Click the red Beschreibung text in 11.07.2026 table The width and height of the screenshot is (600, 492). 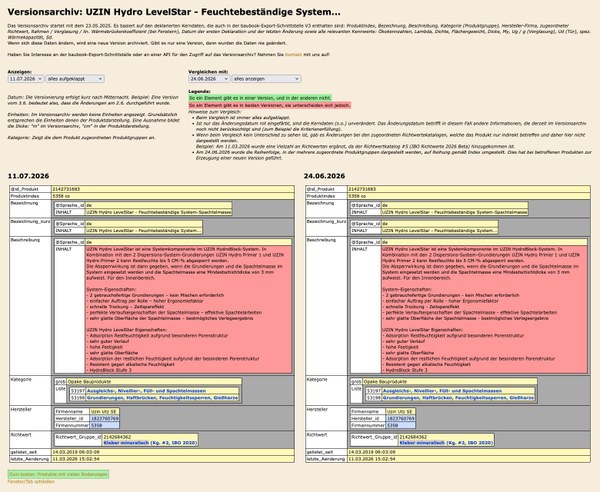click(188, 310)
